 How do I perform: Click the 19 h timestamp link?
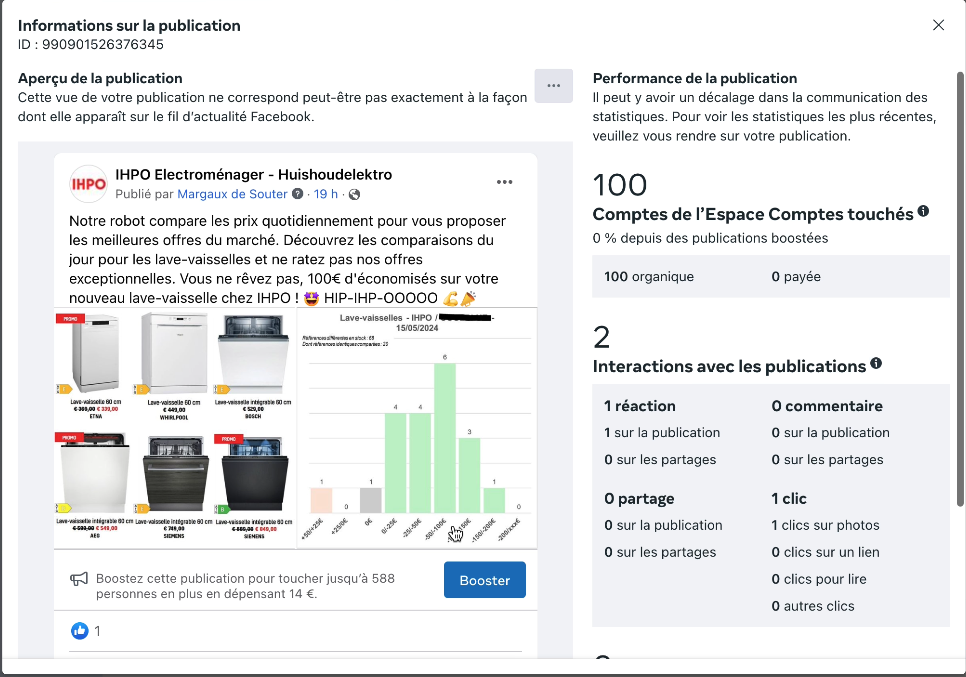[x=326, y=194]
